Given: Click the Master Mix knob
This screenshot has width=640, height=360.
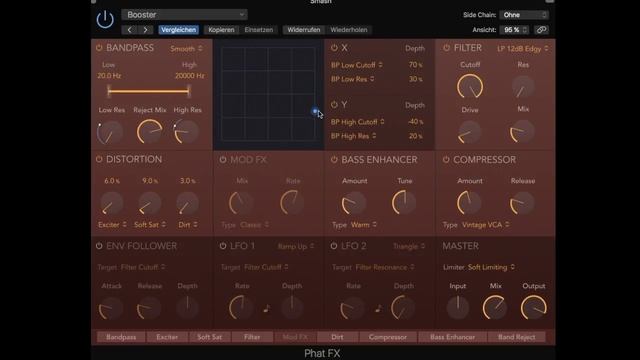Looking at the screenshot, I should [495, 308].
